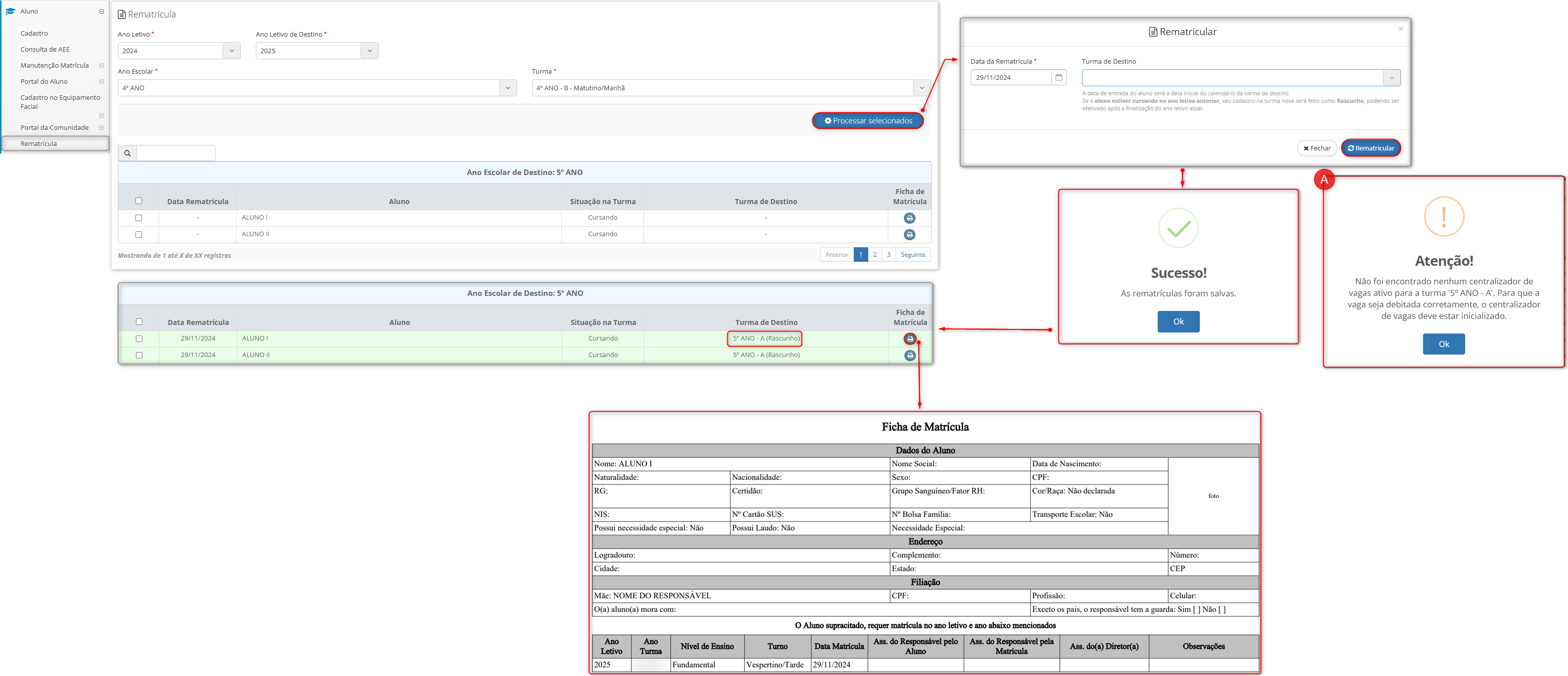
Task: Go to Seguinte page
Action: 913,254
